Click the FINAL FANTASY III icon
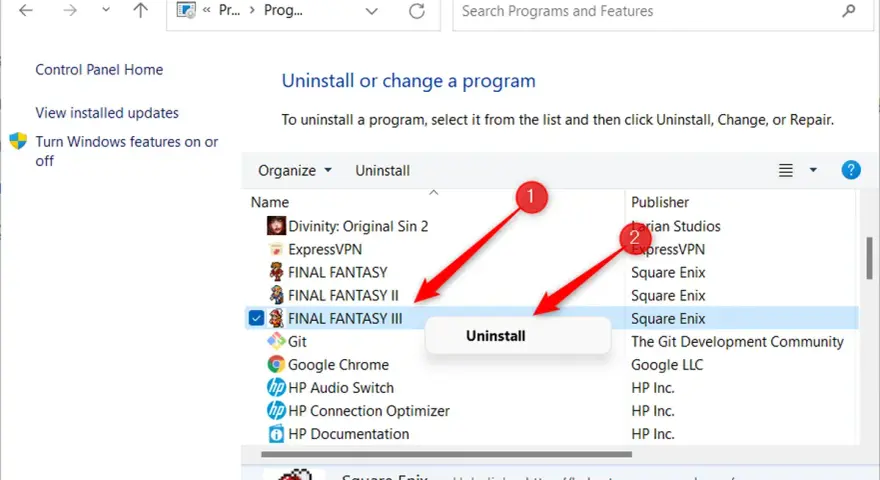 [276, 318]
